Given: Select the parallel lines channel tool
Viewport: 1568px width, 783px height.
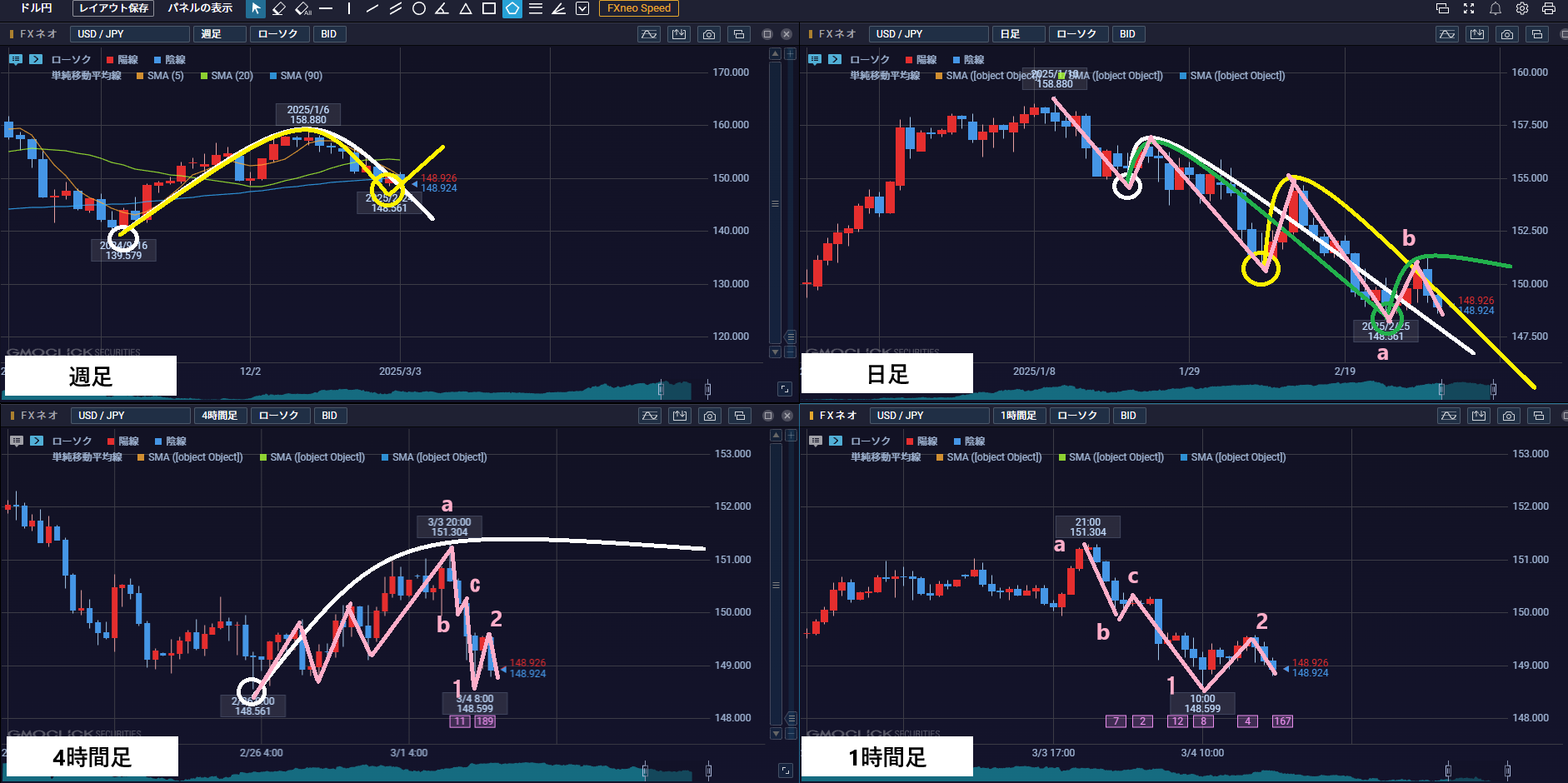Looking at the screenshot, I should pos(396,8).
